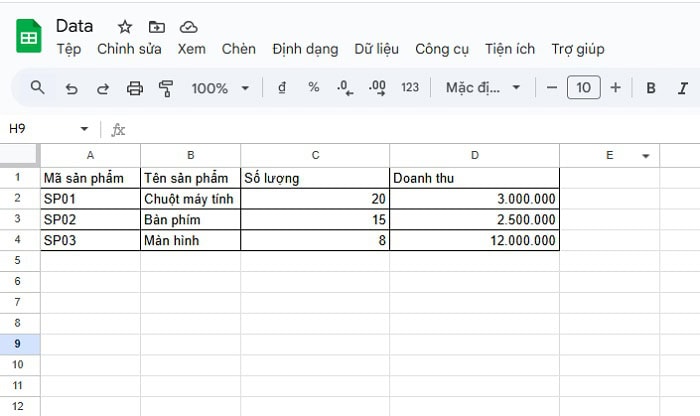Check the cloud document status icon
Screen dimensions: 700x416
point(188,27)
